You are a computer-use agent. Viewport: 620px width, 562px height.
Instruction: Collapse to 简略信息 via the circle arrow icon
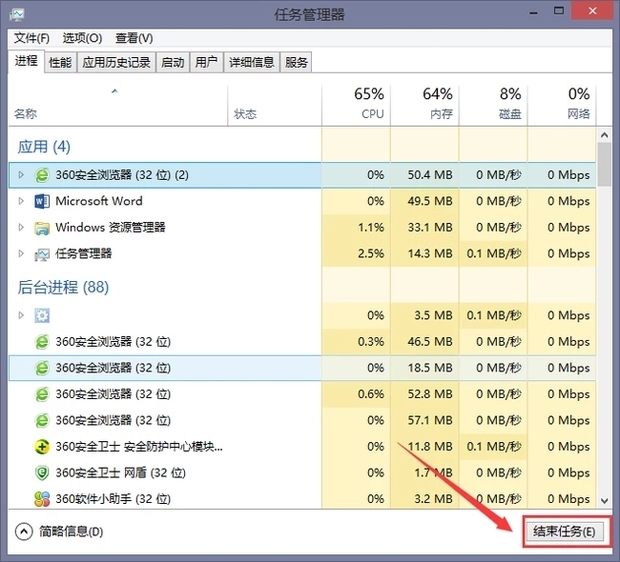point(24,532)
